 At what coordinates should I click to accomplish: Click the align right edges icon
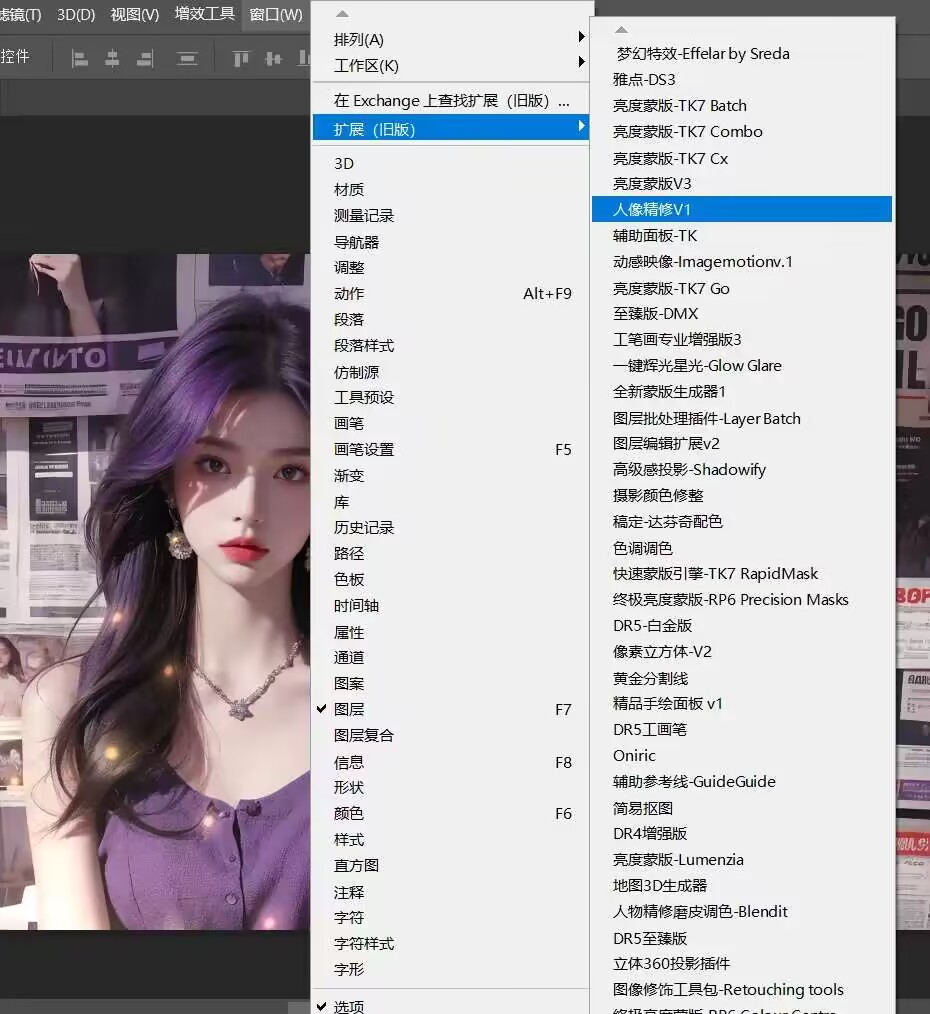point(146,58)
